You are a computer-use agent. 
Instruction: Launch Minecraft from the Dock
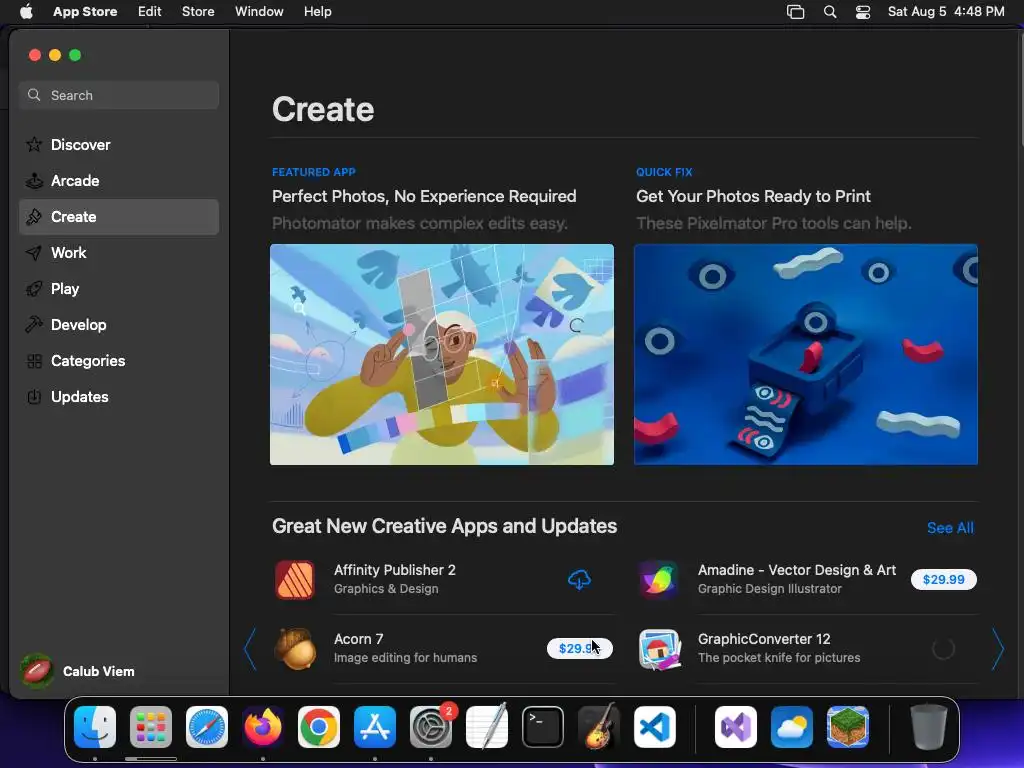(848, 727)
